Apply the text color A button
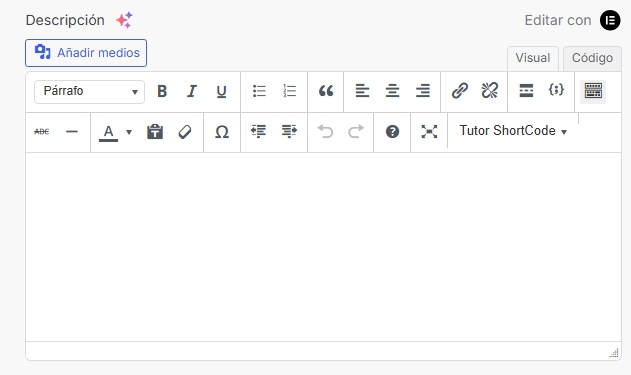 pyautogui.click(x=108, y=132)
